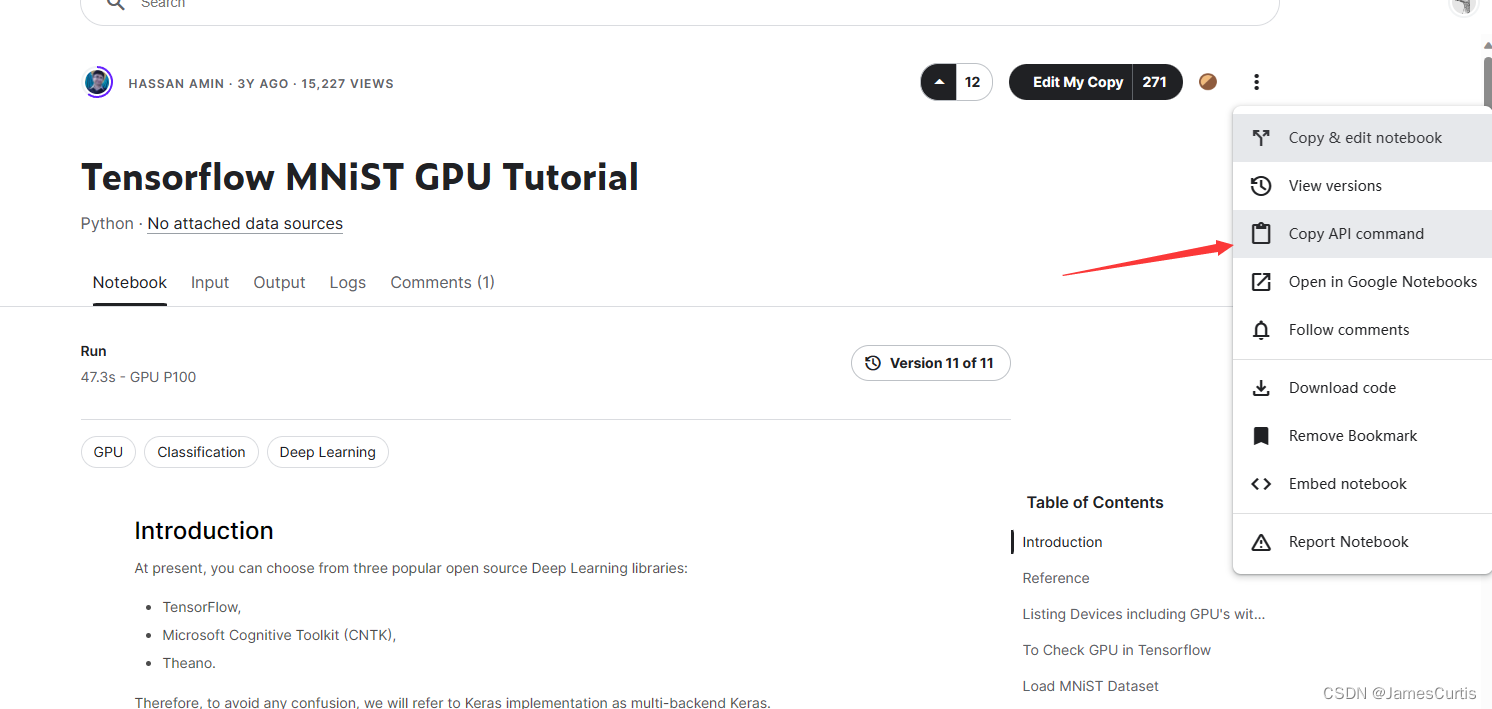Click the Table of Contents heading

1095,503
